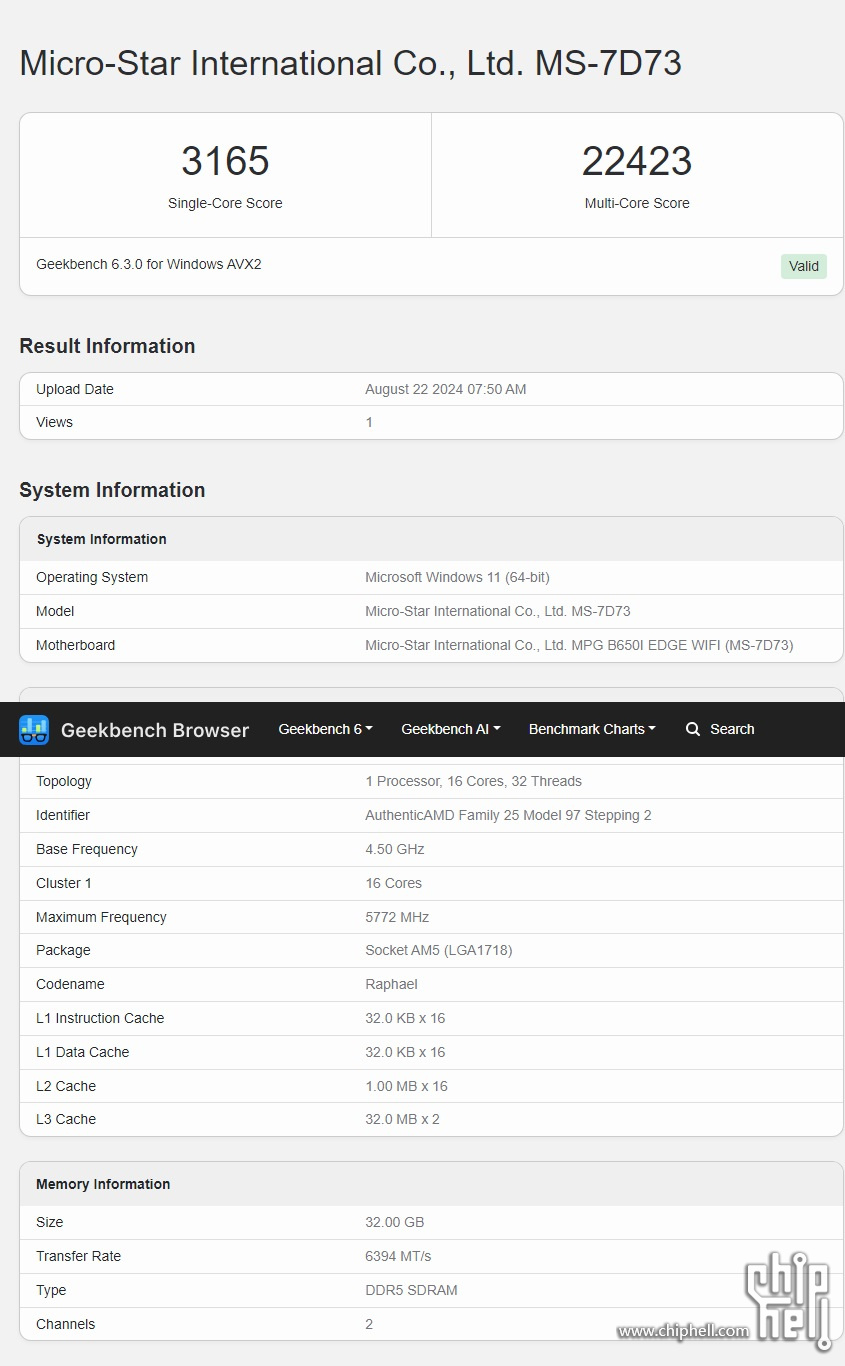This screenshot has height=1366, width=845.
Task: Click the L2 Cache value 1.00 MB x 16
Action: click(406, 1086)
